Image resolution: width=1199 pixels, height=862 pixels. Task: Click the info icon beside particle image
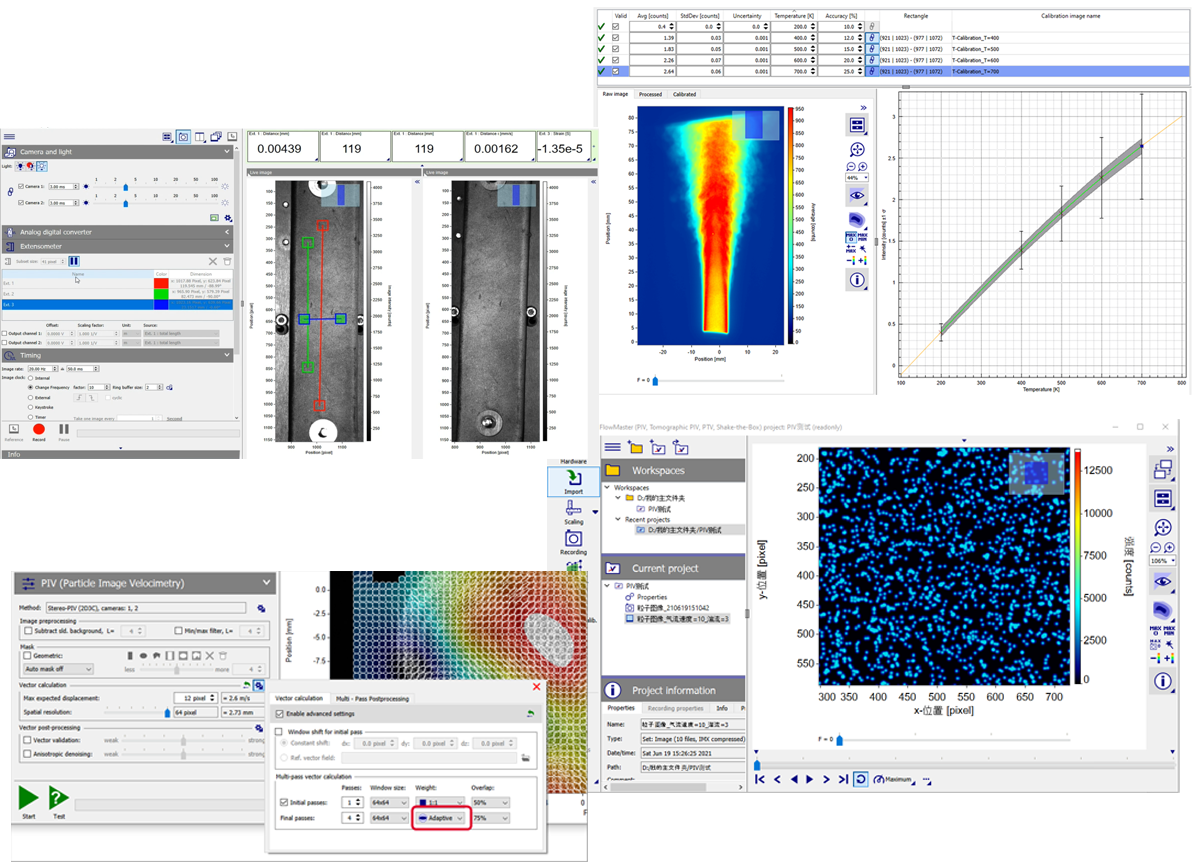click(x=1163, y=682)
